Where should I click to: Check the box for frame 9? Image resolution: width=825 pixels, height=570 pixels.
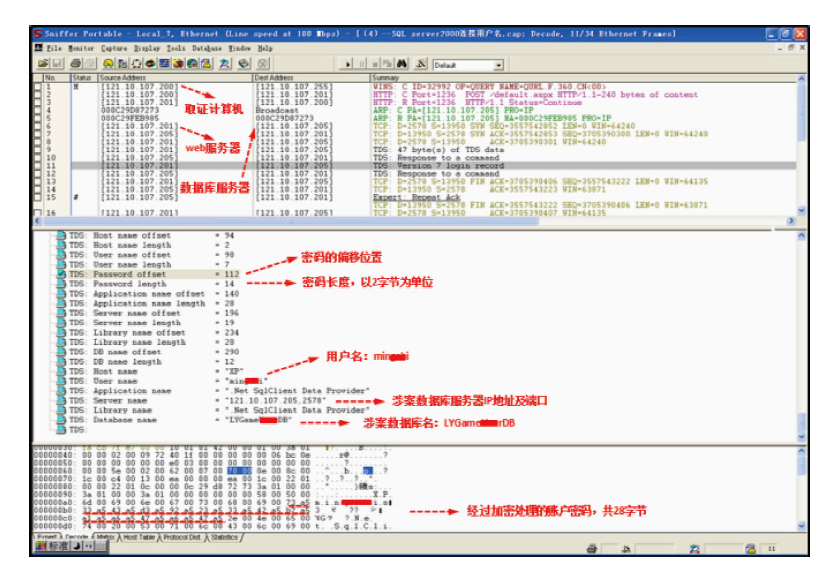[x=38, y=149]
